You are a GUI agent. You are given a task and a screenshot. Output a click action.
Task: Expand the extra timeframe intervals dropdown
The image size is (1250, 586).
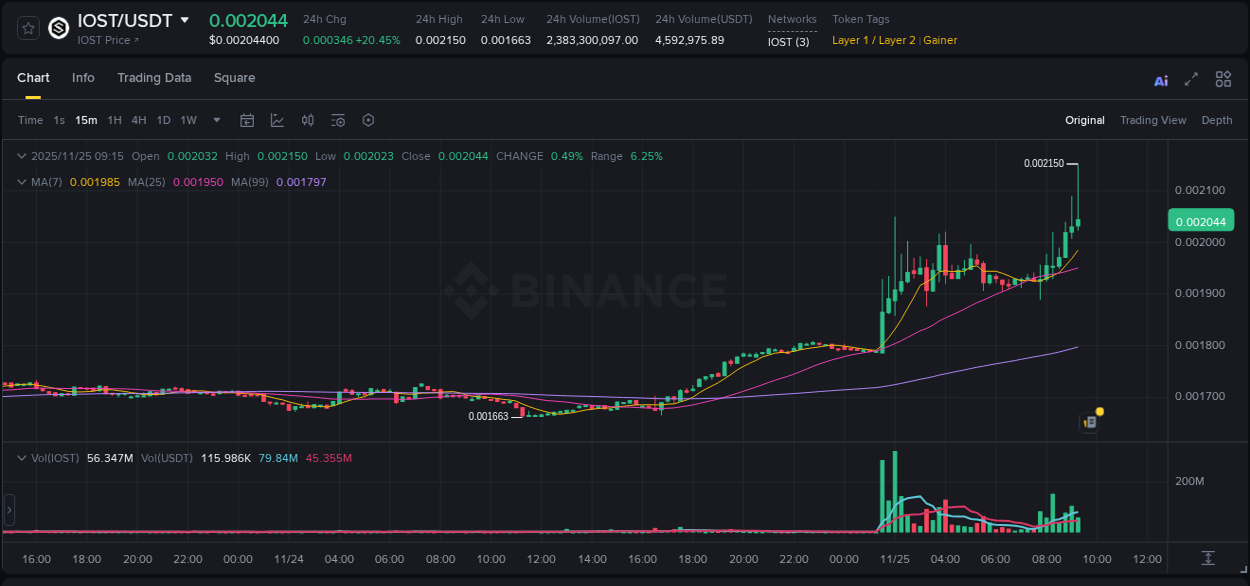point(215,120)
